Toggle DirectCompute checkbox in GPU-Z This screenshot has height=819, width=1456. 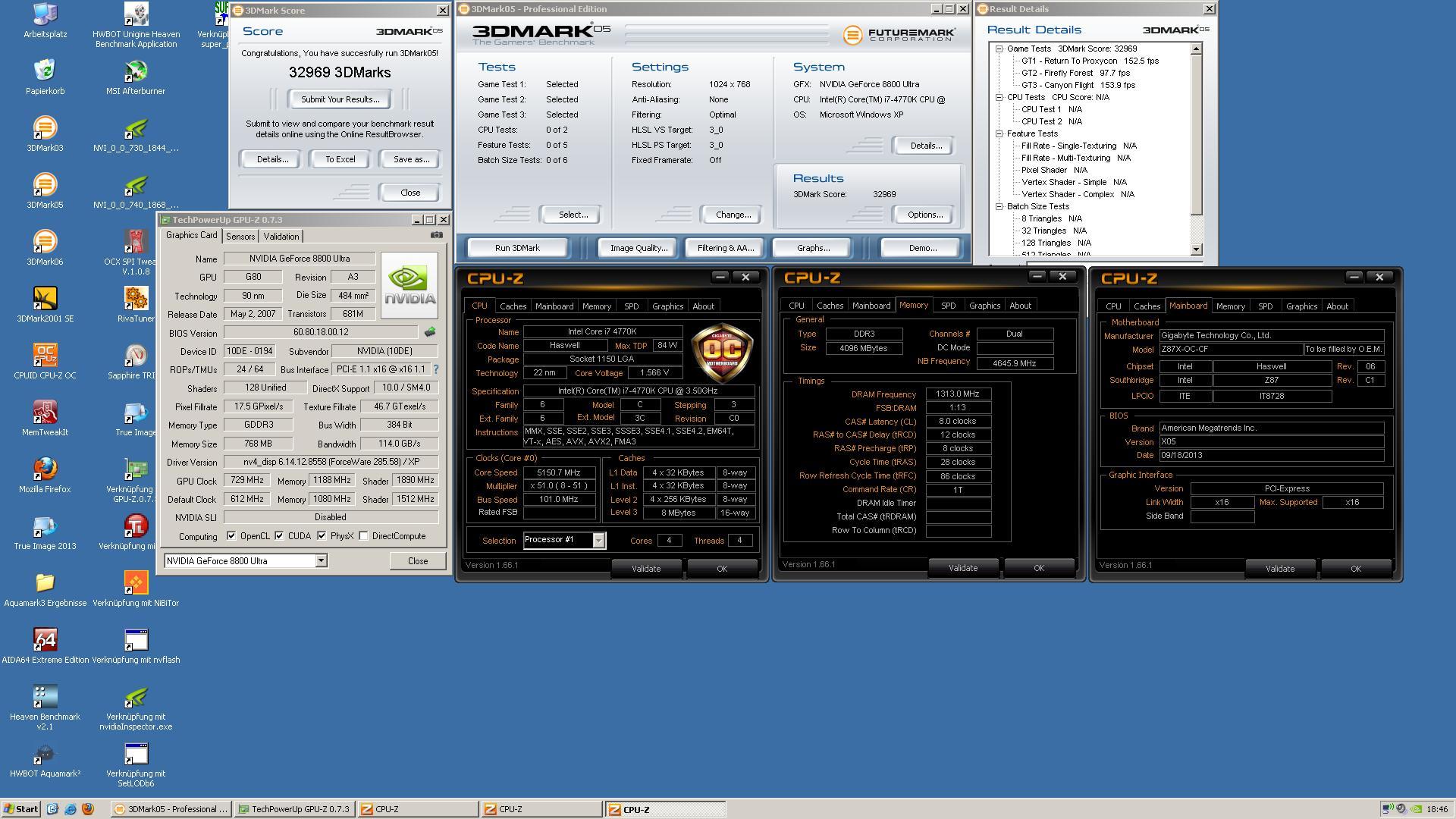pos(364,536)
